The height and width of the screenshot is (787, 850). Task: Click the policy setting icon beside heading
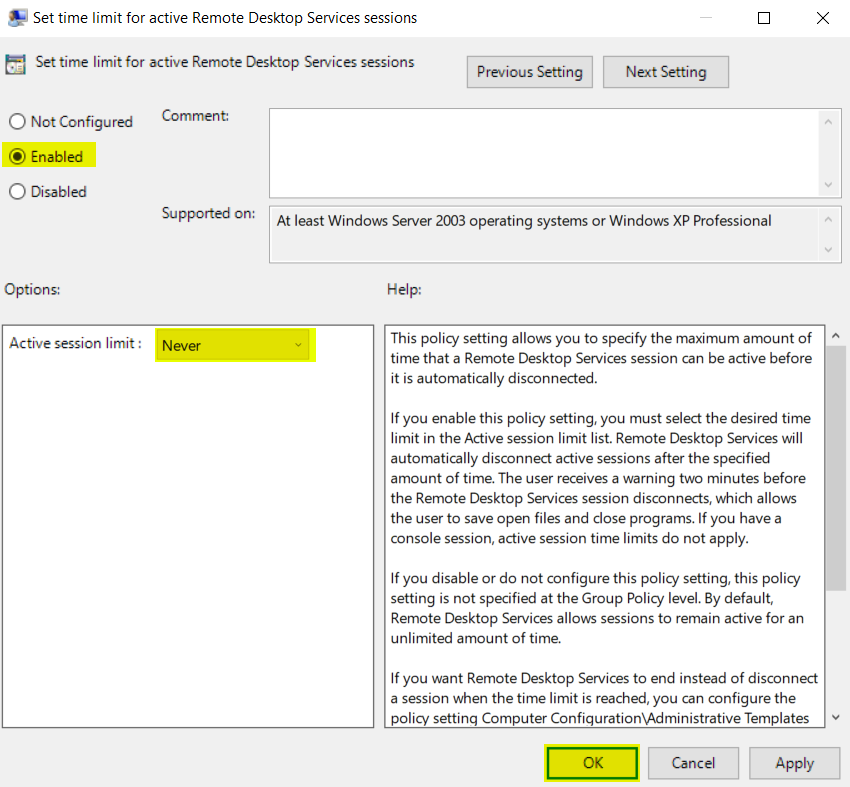(x=16, y=64)
